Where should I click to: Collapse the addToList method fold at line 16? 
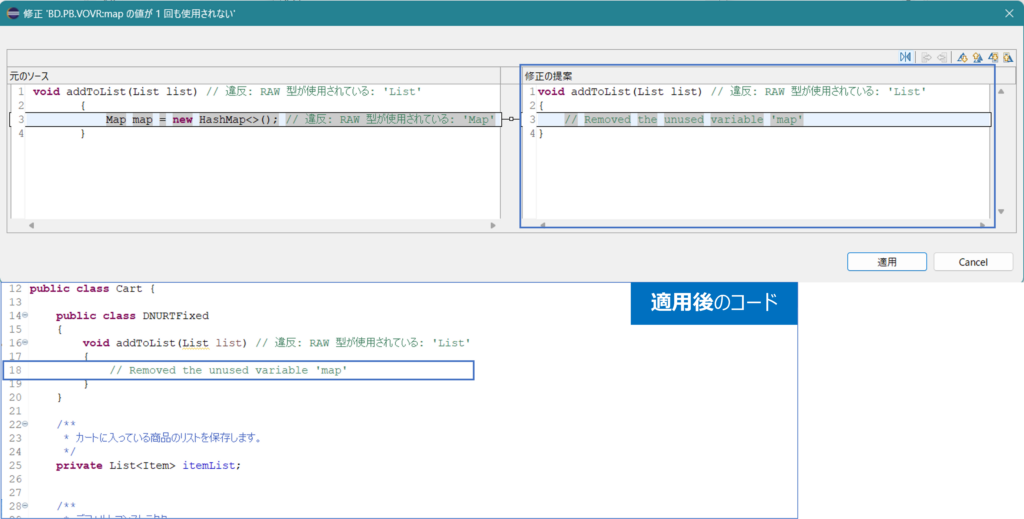click(25, 343)
